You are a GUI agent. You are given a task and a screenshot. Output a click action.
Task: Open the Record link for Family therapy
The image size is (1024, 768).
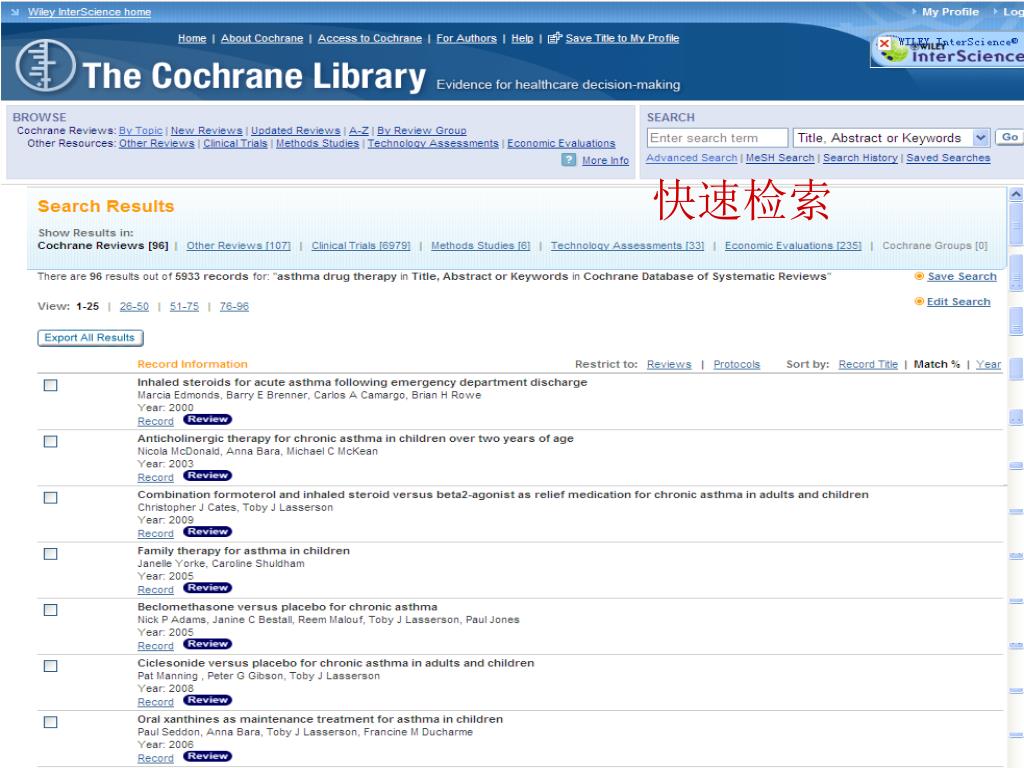(x=155, y=590)
